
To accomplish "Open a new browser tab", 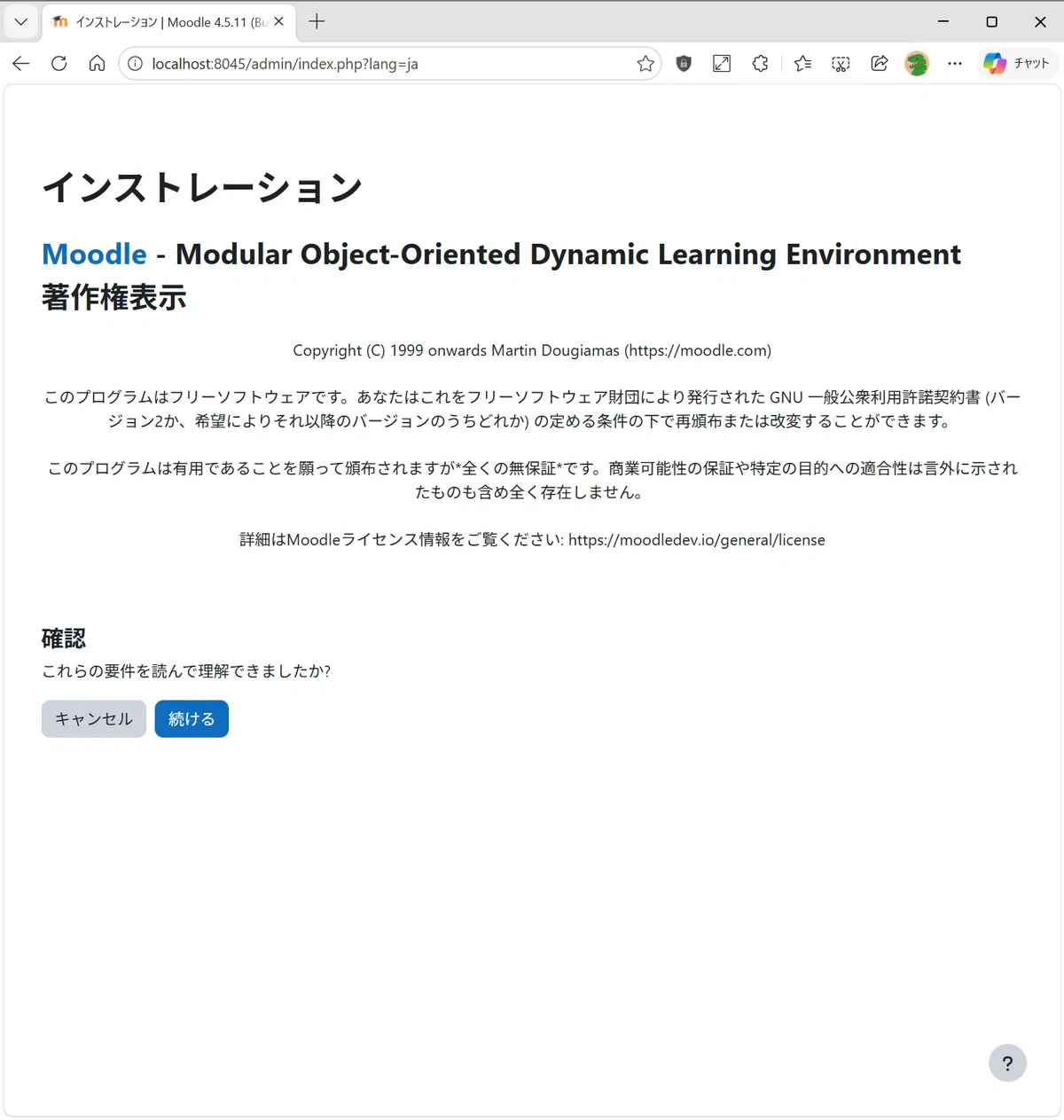I will (x=317, y=21).
